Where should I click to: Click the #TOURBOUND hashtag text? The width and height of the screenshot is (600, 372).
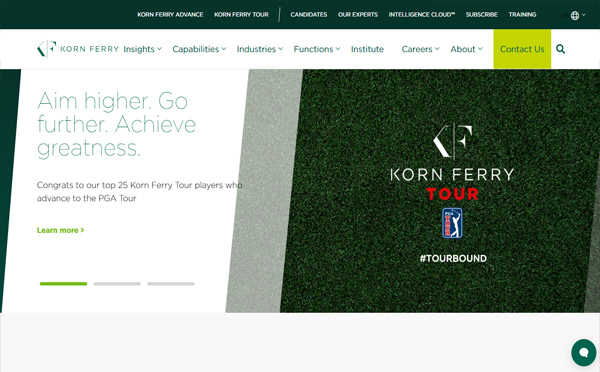coord(453,258)
